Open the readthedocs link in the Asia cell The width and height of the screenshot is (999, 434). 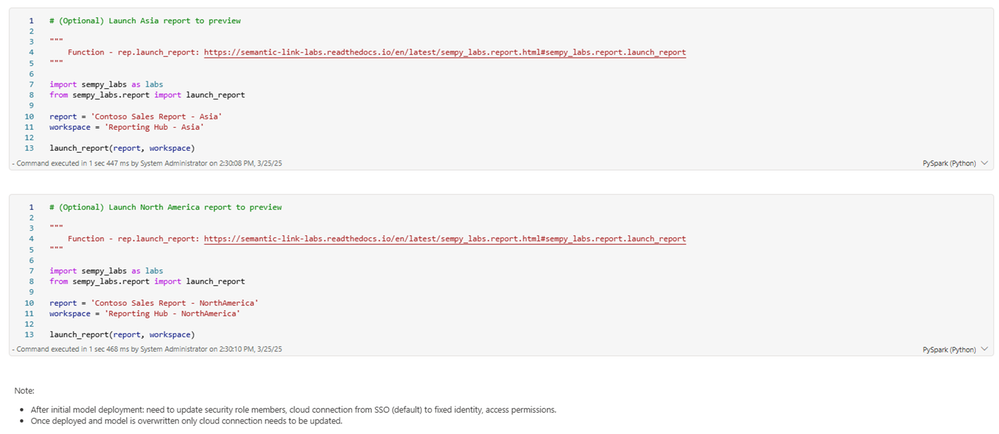445,52
